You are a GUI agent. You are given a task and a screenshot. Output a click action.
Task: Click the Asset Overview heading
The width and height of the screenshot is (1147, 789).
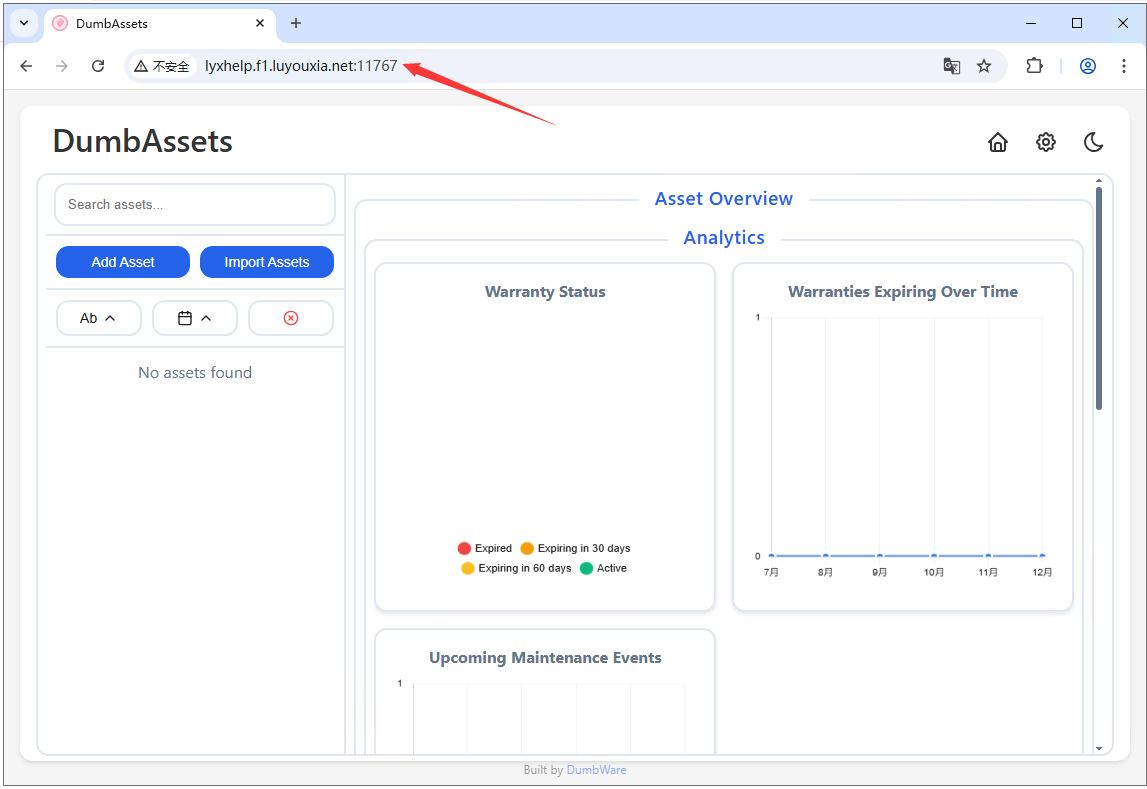pyautogui.click(x=723, y=199)
